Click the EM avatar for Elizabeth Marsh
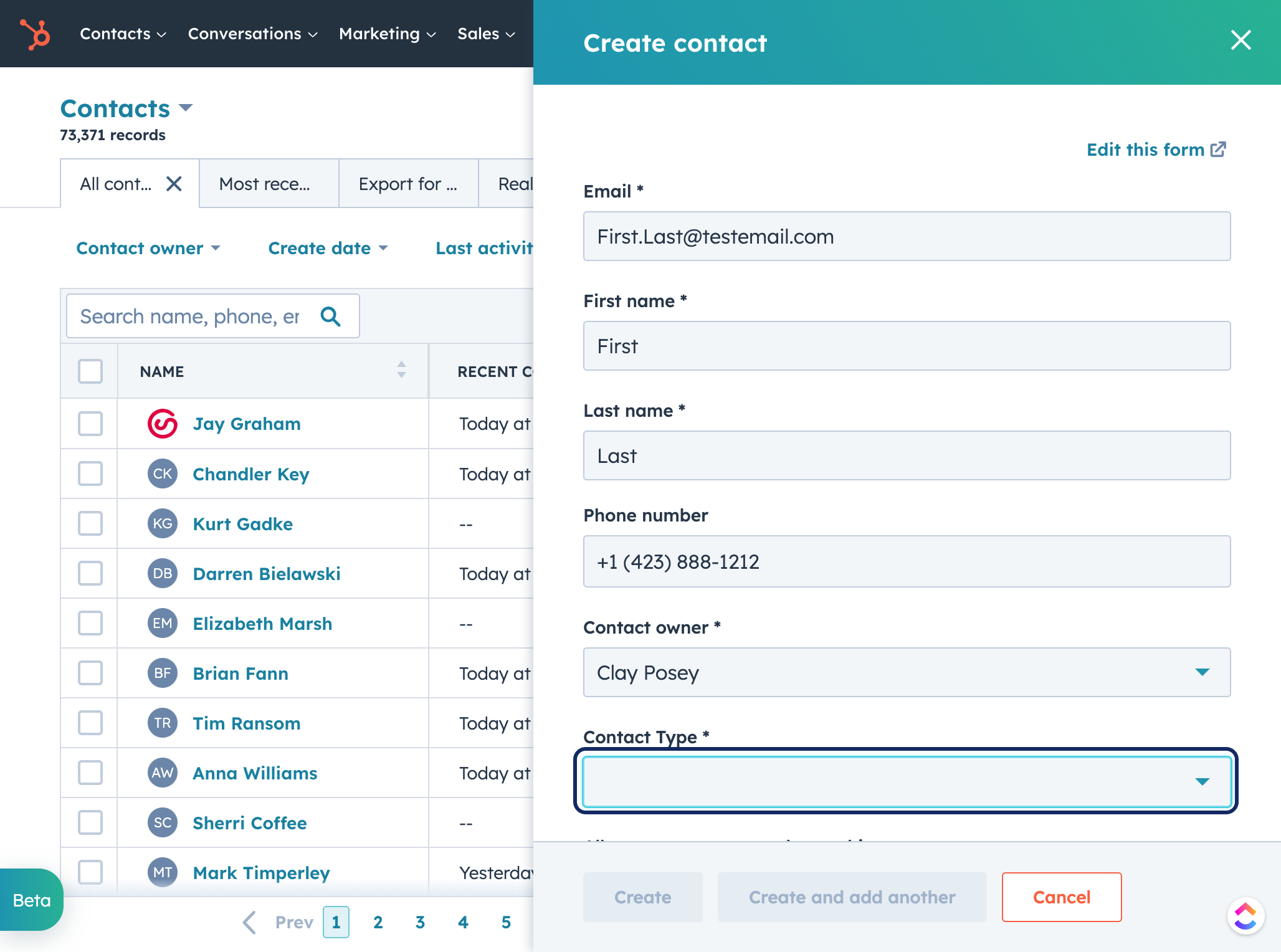This screenshot has height=952, width=1281. click(x=163, y=623)
